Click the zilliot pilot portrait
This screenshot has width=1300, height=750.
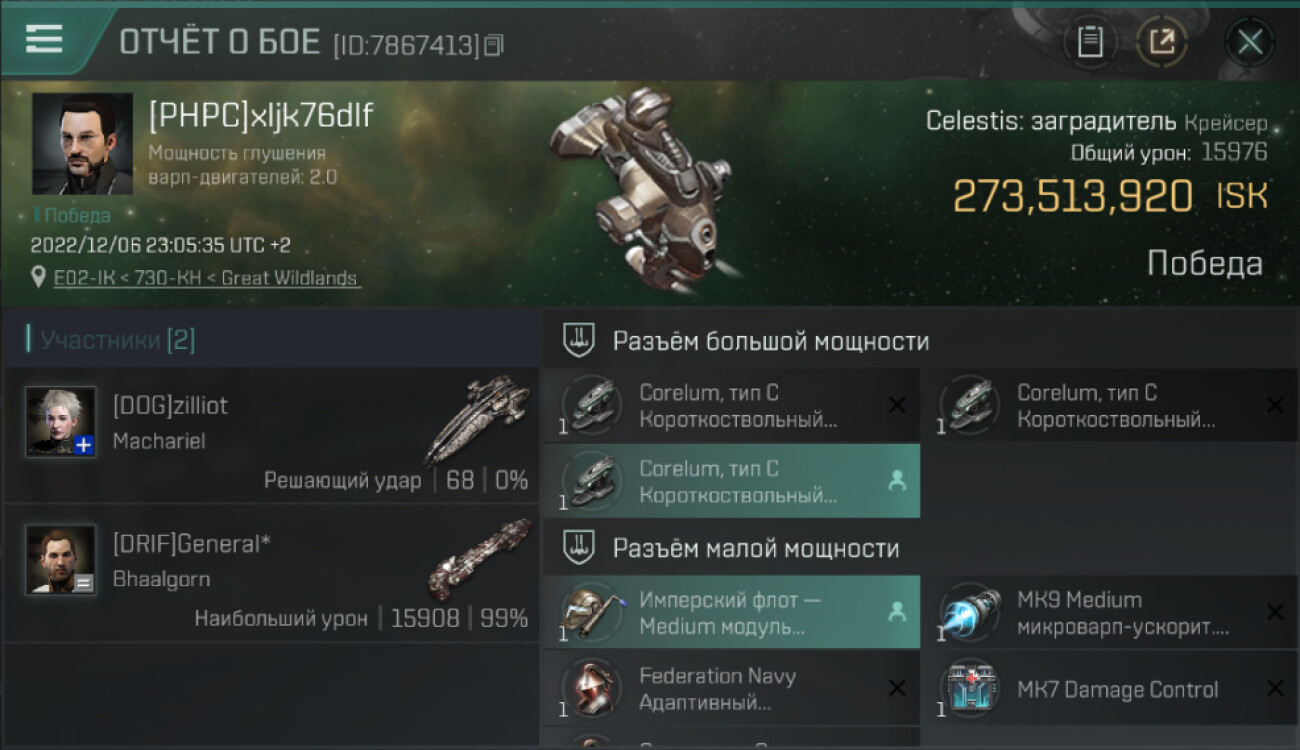(61, 421)
